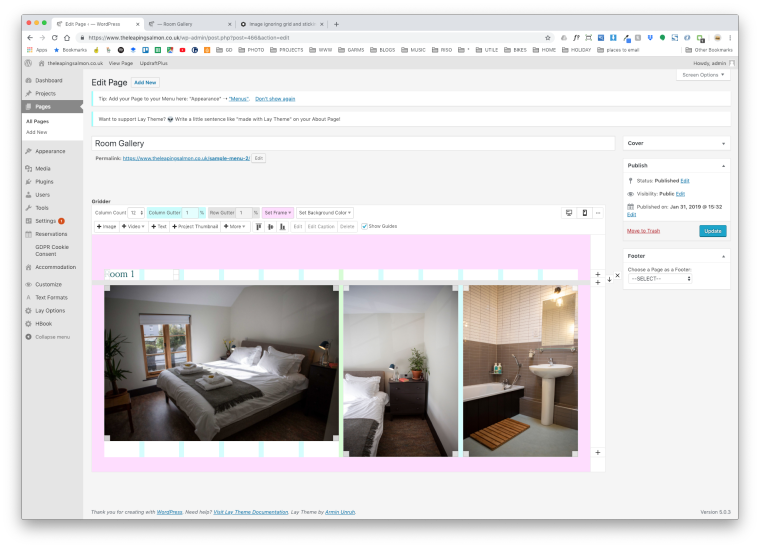
Task: Collapse the Publish panel
Action: [x=723, y=165]
